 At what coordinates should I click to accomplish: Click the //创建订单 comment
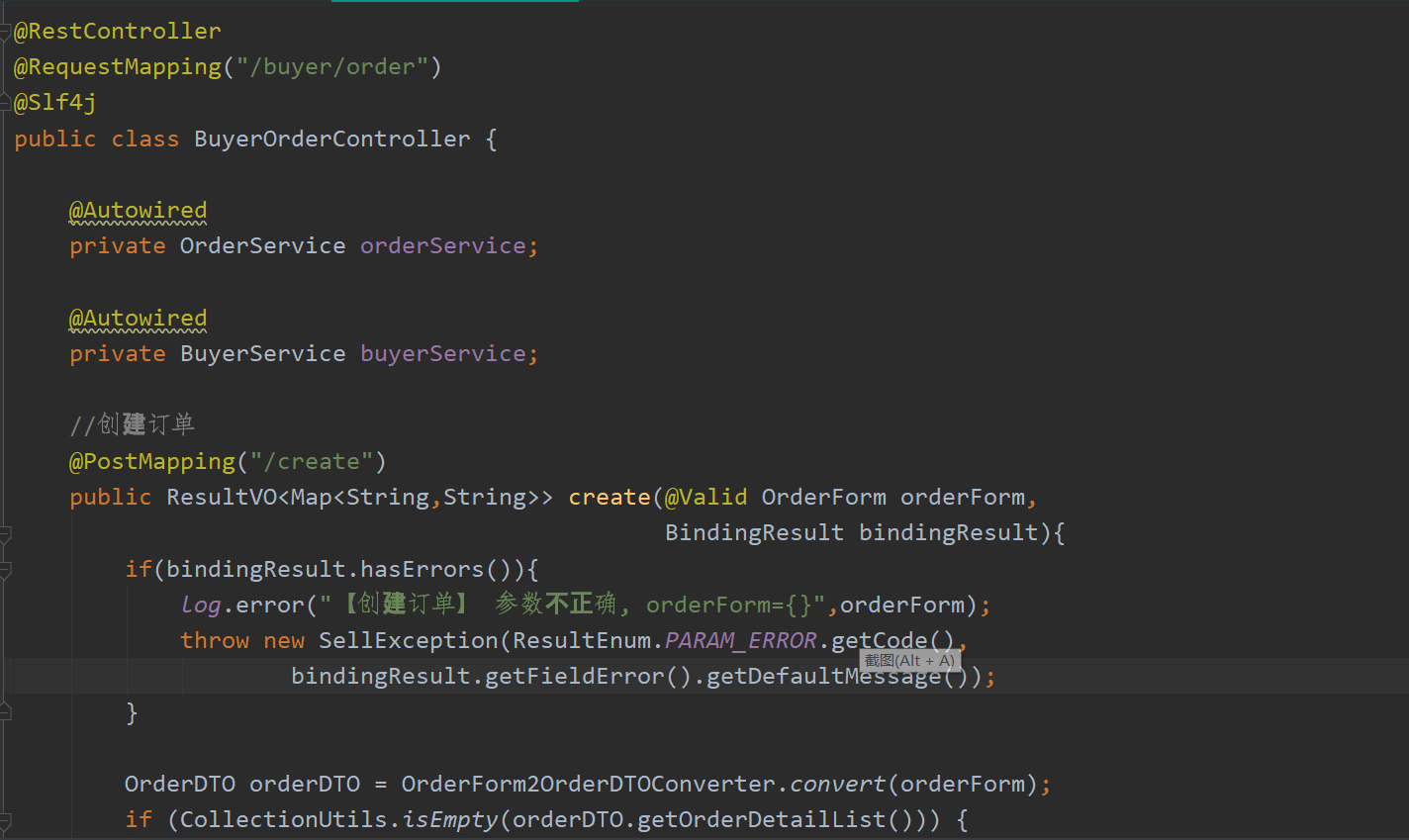point(133,425)
